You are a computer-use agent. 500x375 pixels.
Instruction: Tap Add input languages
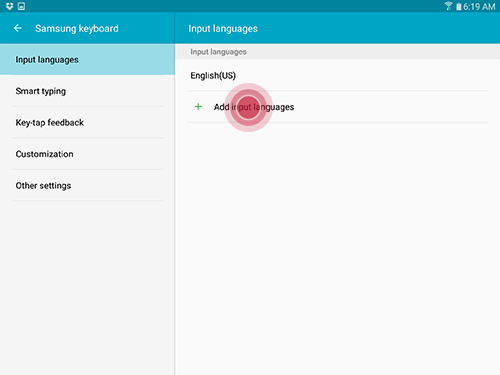pyautogui.click(x=337, y=107)
